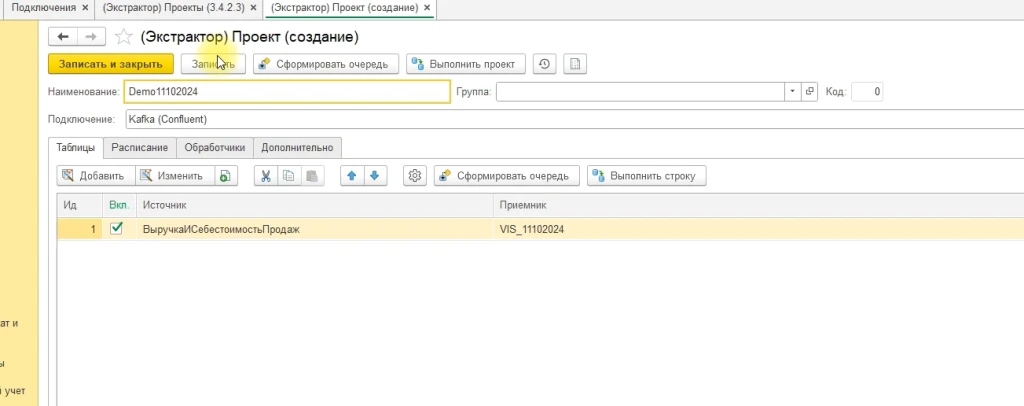The width and height of the screenshot is (1024, 406).
Task: Open the history clock icon
Action: point(543,64)
